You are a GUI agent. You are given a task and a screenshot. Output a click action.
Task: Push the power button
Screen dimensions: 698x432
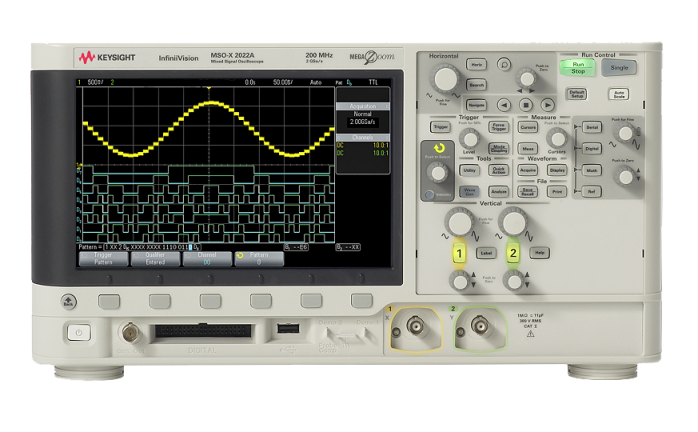click(79, 332)
